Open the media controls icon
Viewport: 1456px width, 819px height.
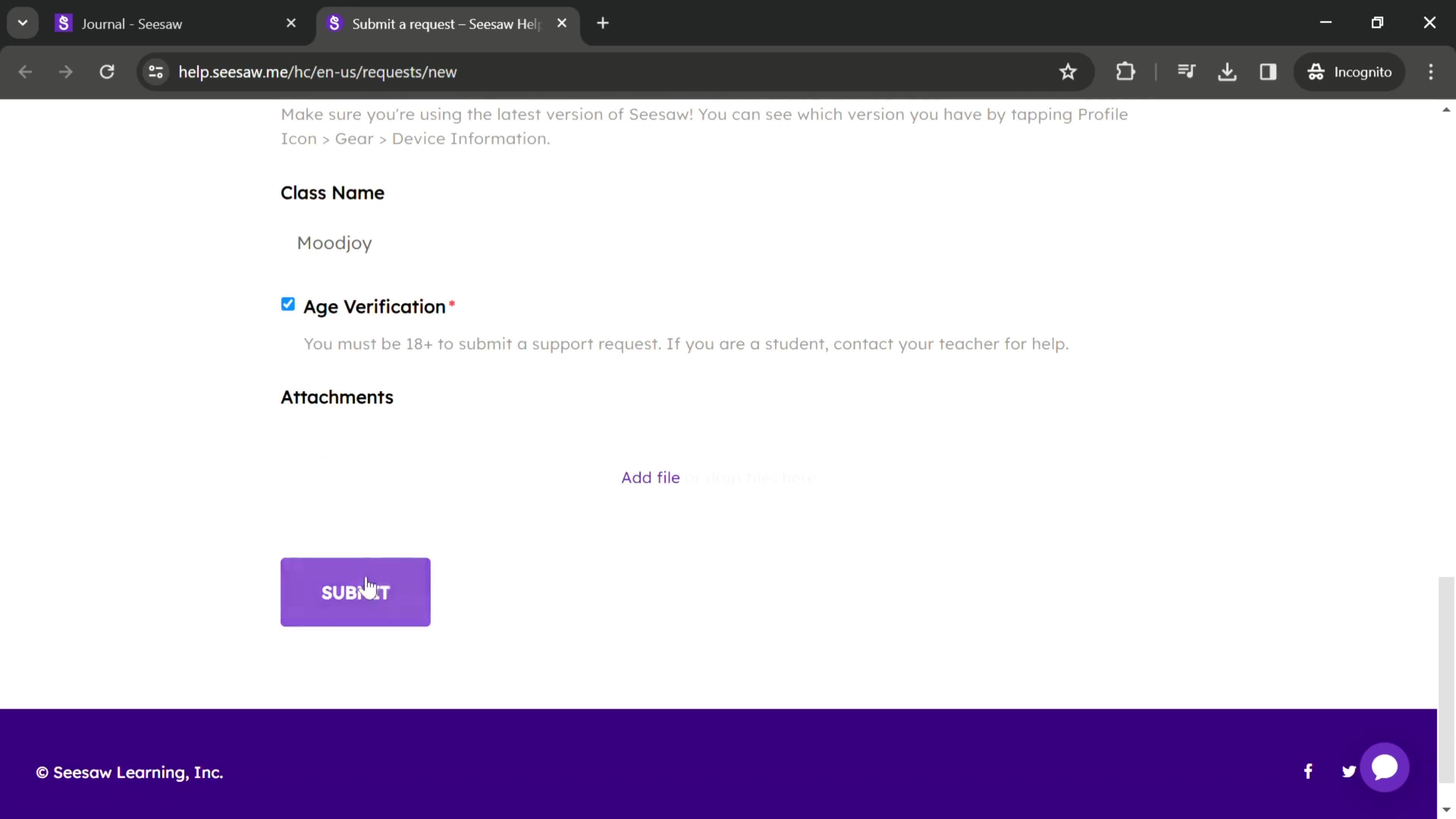pyautogui.click(x=1186, y=72)
